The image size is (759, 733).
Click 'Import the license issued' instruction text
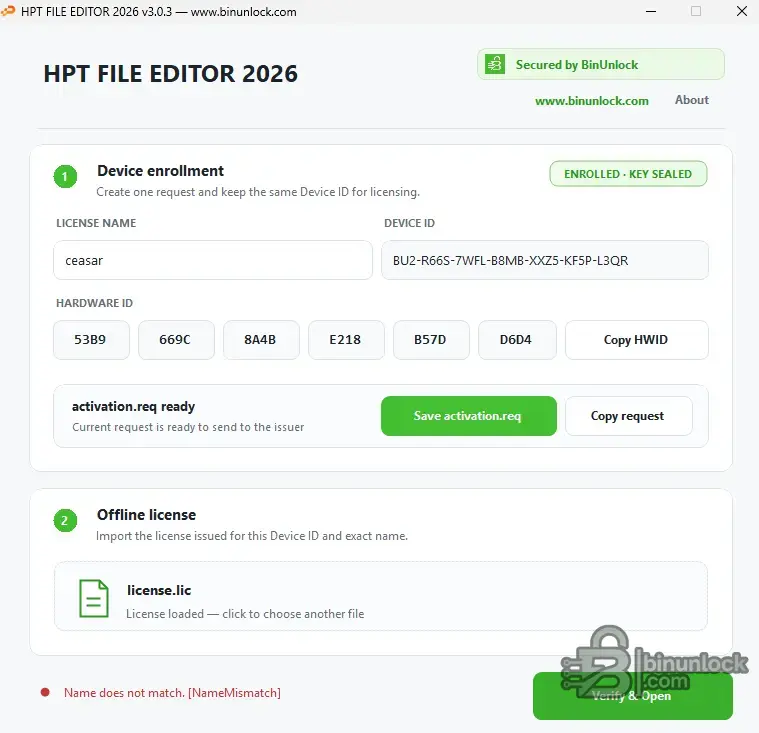tap(252, 536)
